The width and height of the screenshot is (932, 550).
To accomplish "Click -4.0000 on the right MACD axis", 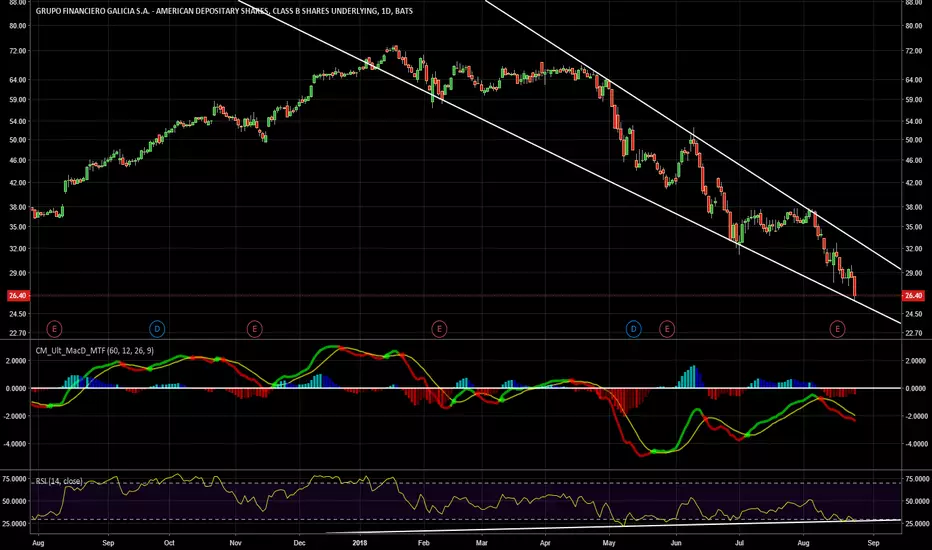I will click(915, 444).
